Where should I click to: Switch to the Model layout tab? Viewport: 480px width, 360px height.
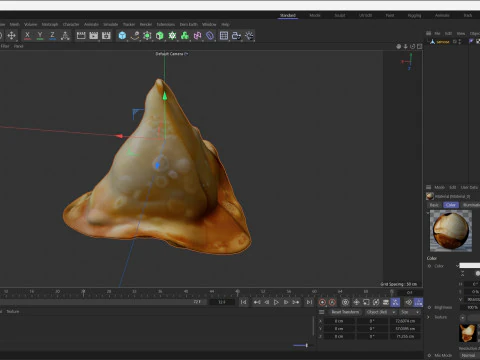[315, 15]
